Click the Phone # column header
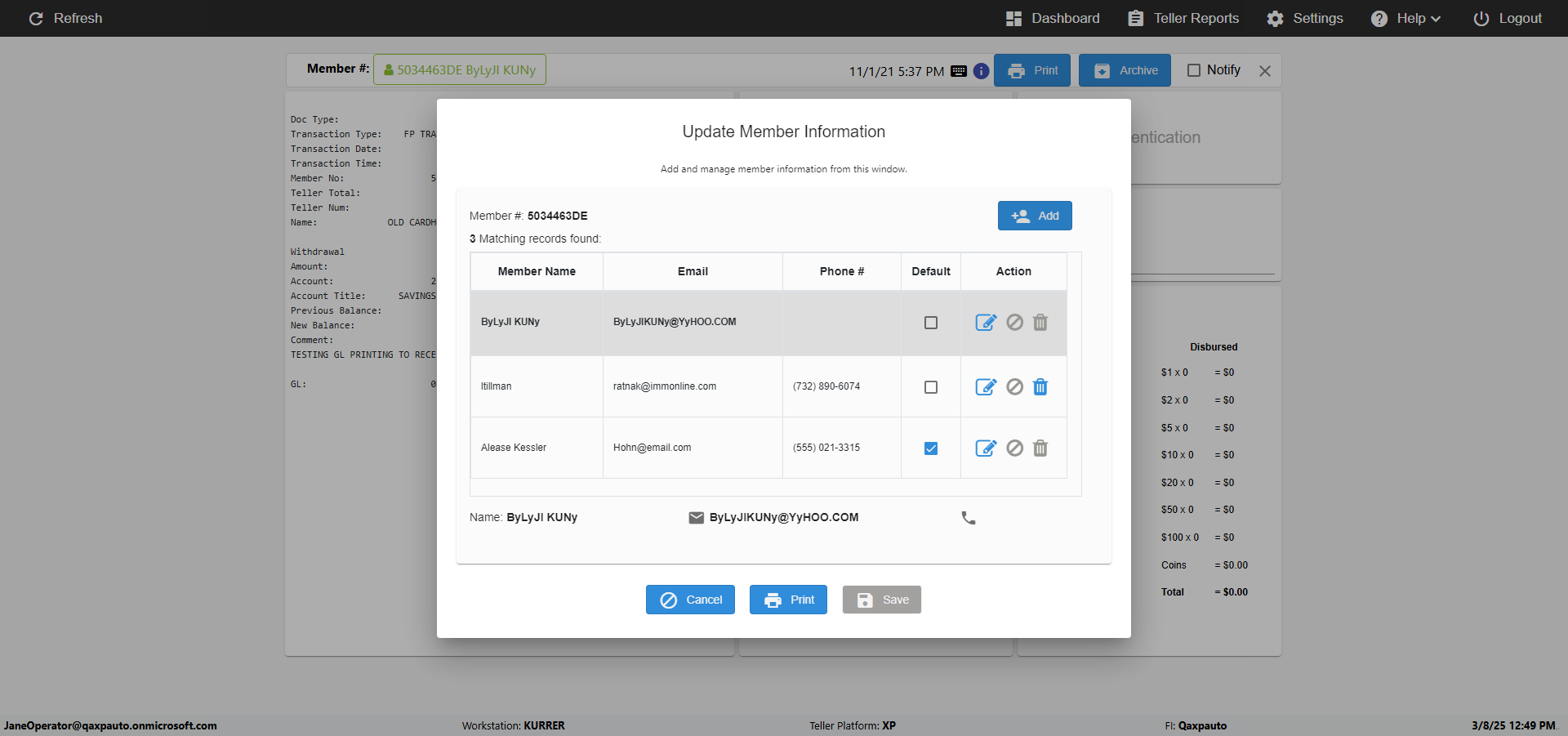Screen dimensions: 1568x736 [x=842, y=271]
